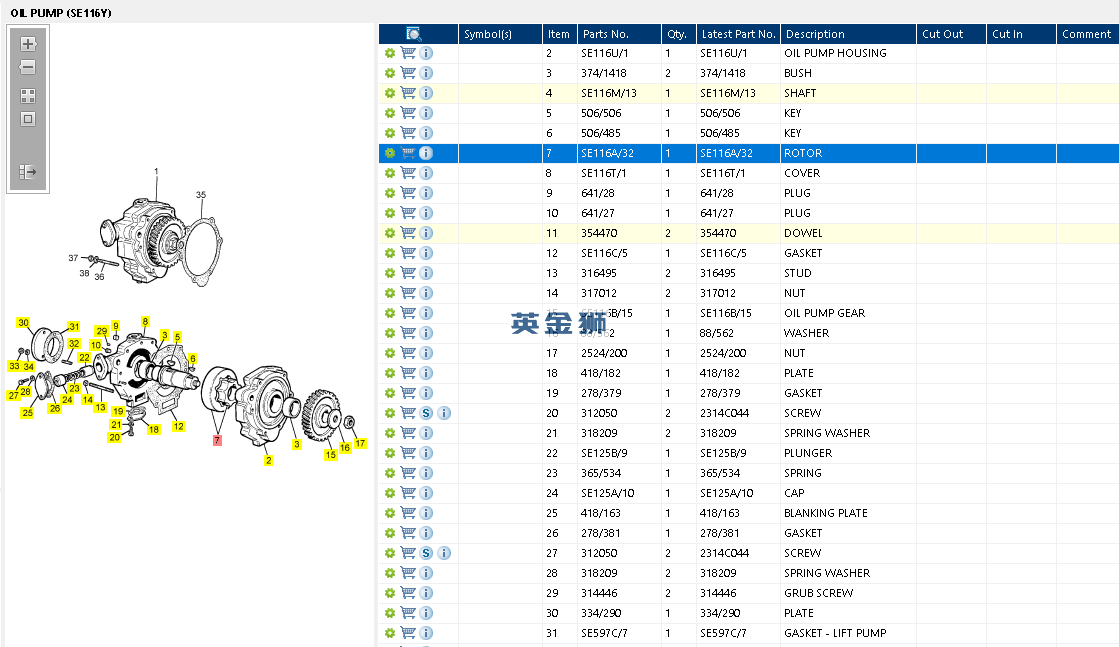Show info for DOWEL 354470

point(426,233)
